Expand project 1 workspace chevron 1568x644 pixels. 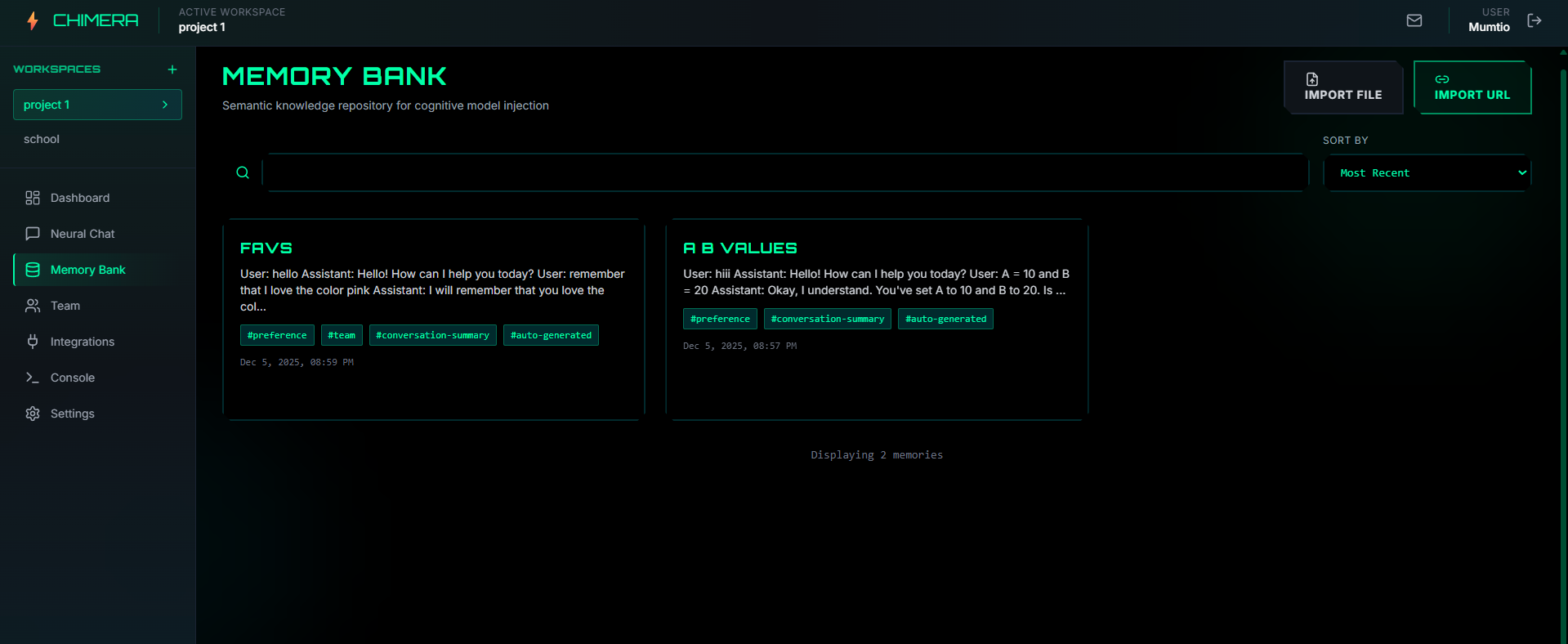point(165,105)
